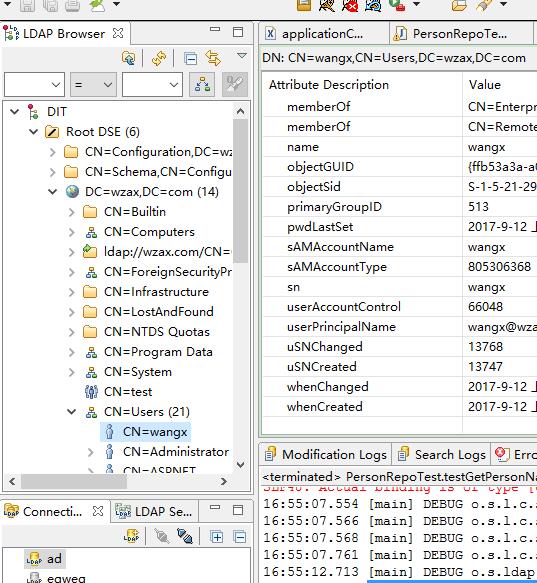Collapse the CN=Users (21) node

click(71, 412)
